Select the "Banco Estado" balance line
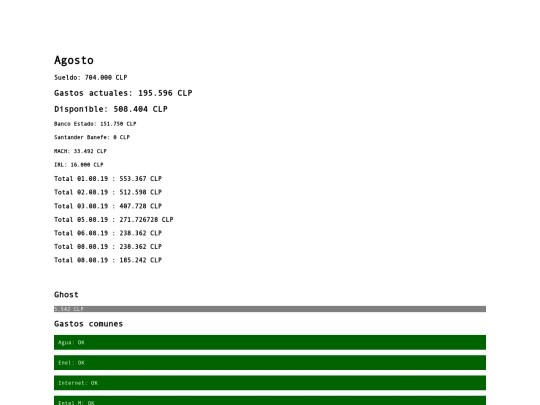This screenshot has width=540, height=405. coord(95,124)
